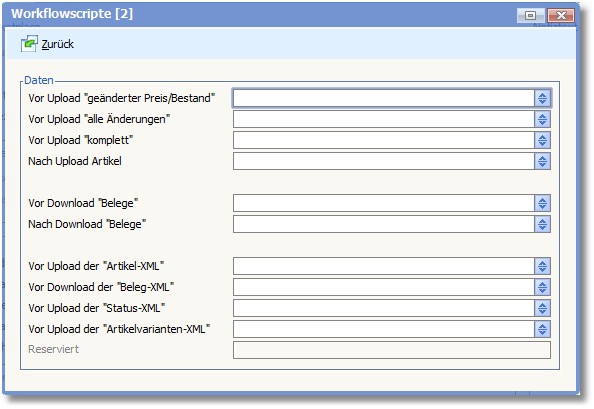594x409 pixels.
Task: Focus the Vor Upload "alle Änderungen" text field
Action: [384, 119]
